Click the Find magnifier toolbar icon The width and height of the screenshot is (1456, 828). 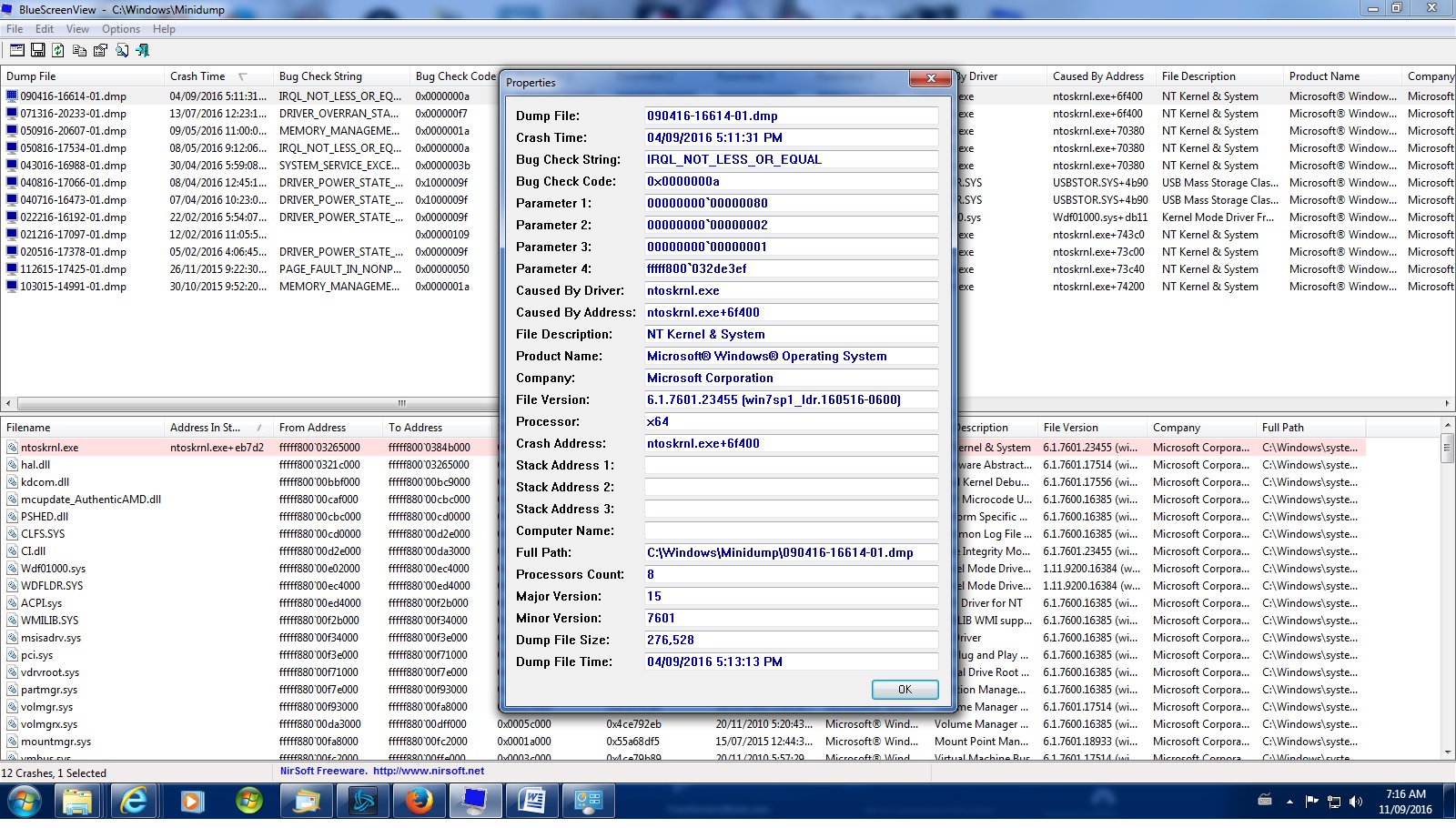click(x=122, y=50)
